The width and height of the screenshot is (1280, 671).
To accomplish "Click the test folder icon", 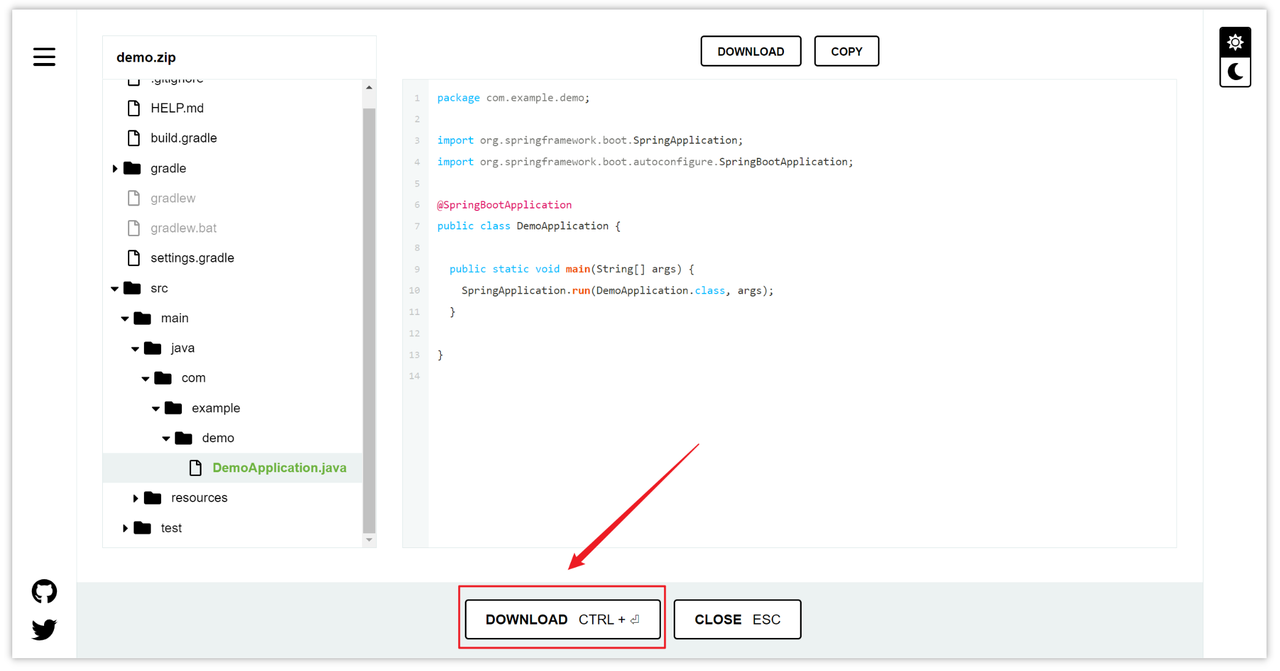I will [142, 528].
